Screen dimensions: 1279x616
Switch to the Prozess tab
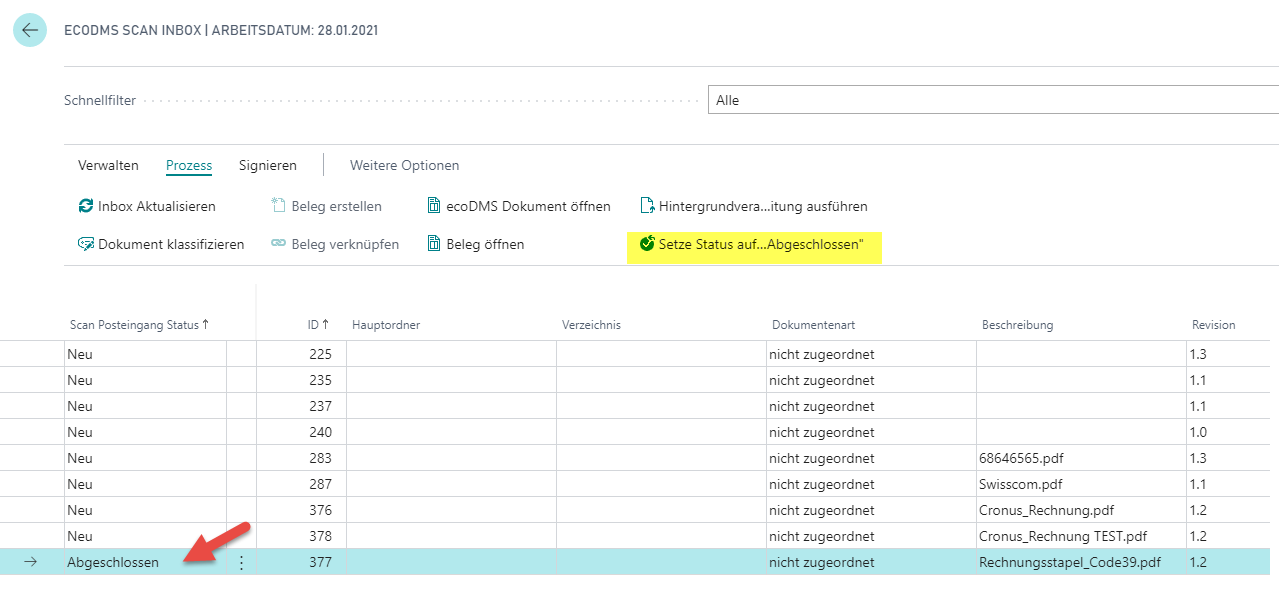coord(189,165)
